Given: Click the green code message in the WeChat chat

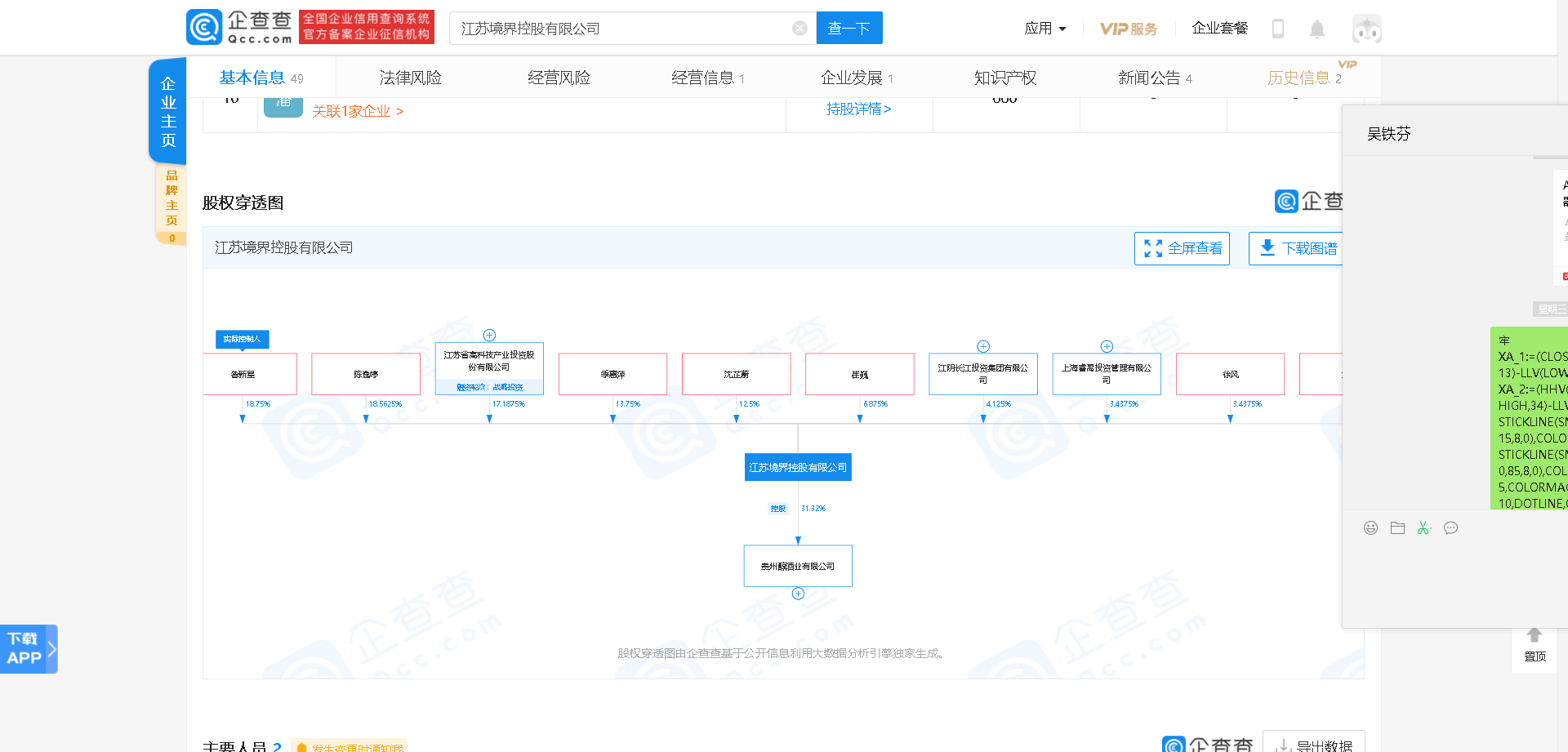Looking at the screenshot, I should [x=1530, y=418].
